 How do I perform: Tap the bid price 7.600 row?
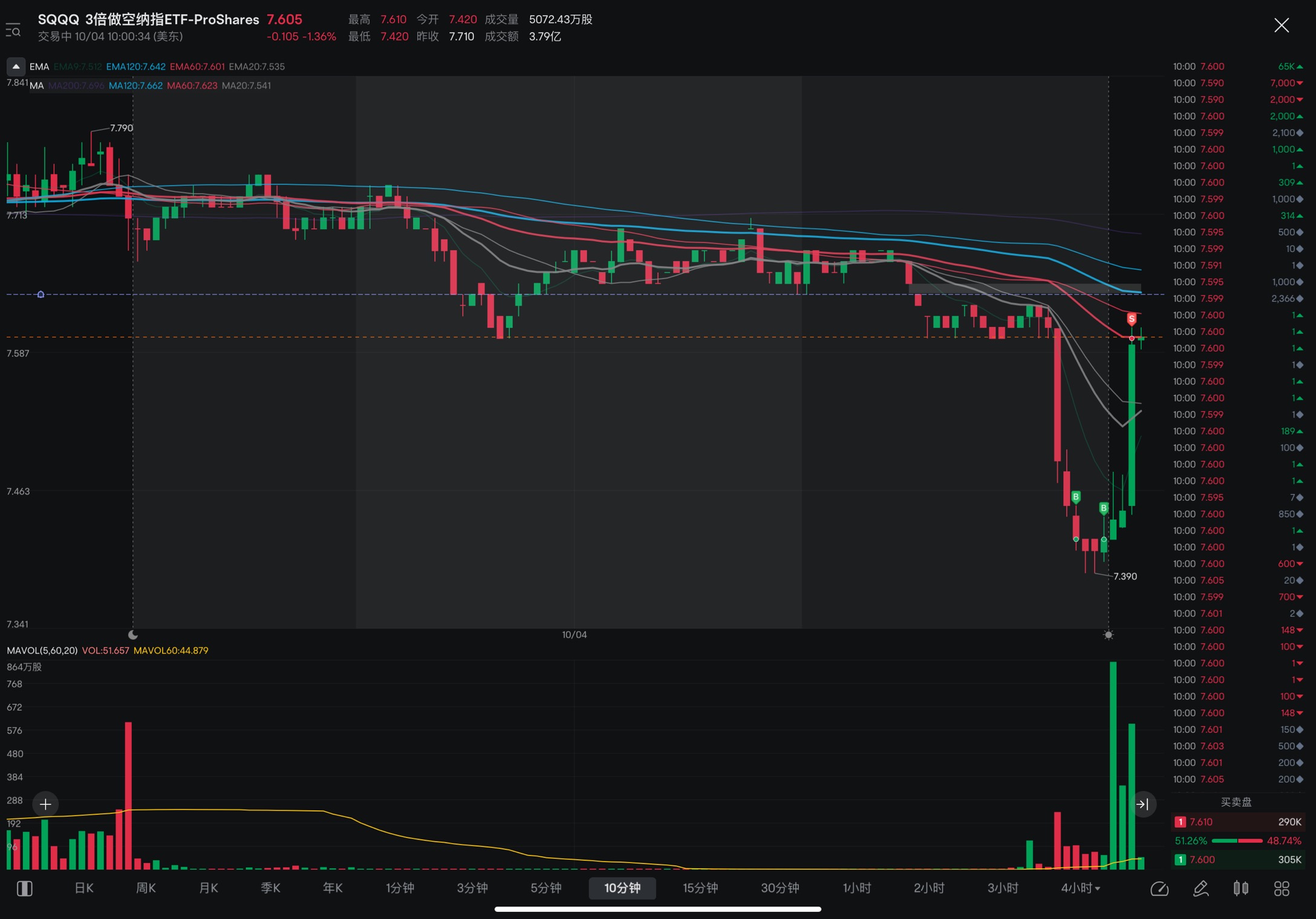tap(1238, 860)
